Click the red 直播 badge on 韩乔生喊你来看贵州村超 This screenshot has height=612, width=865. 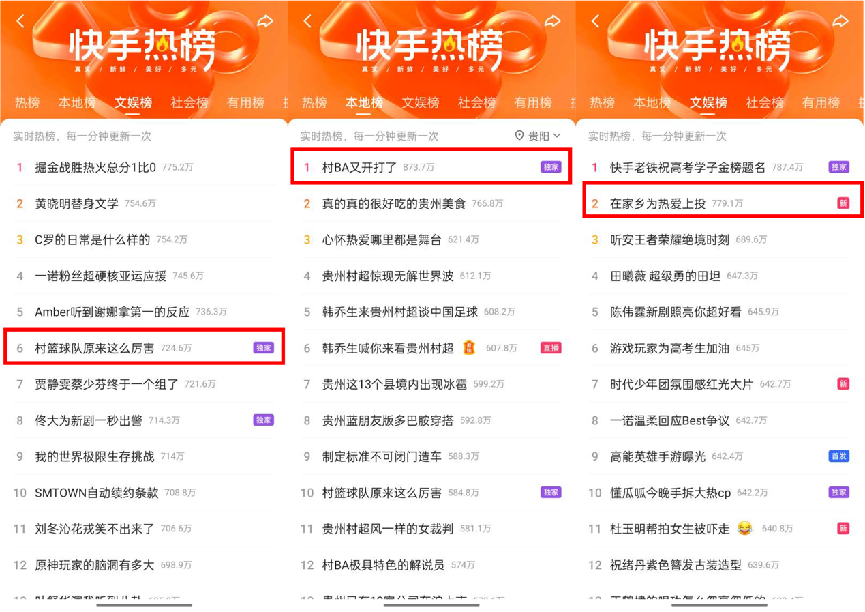click(x=551, y=348)
